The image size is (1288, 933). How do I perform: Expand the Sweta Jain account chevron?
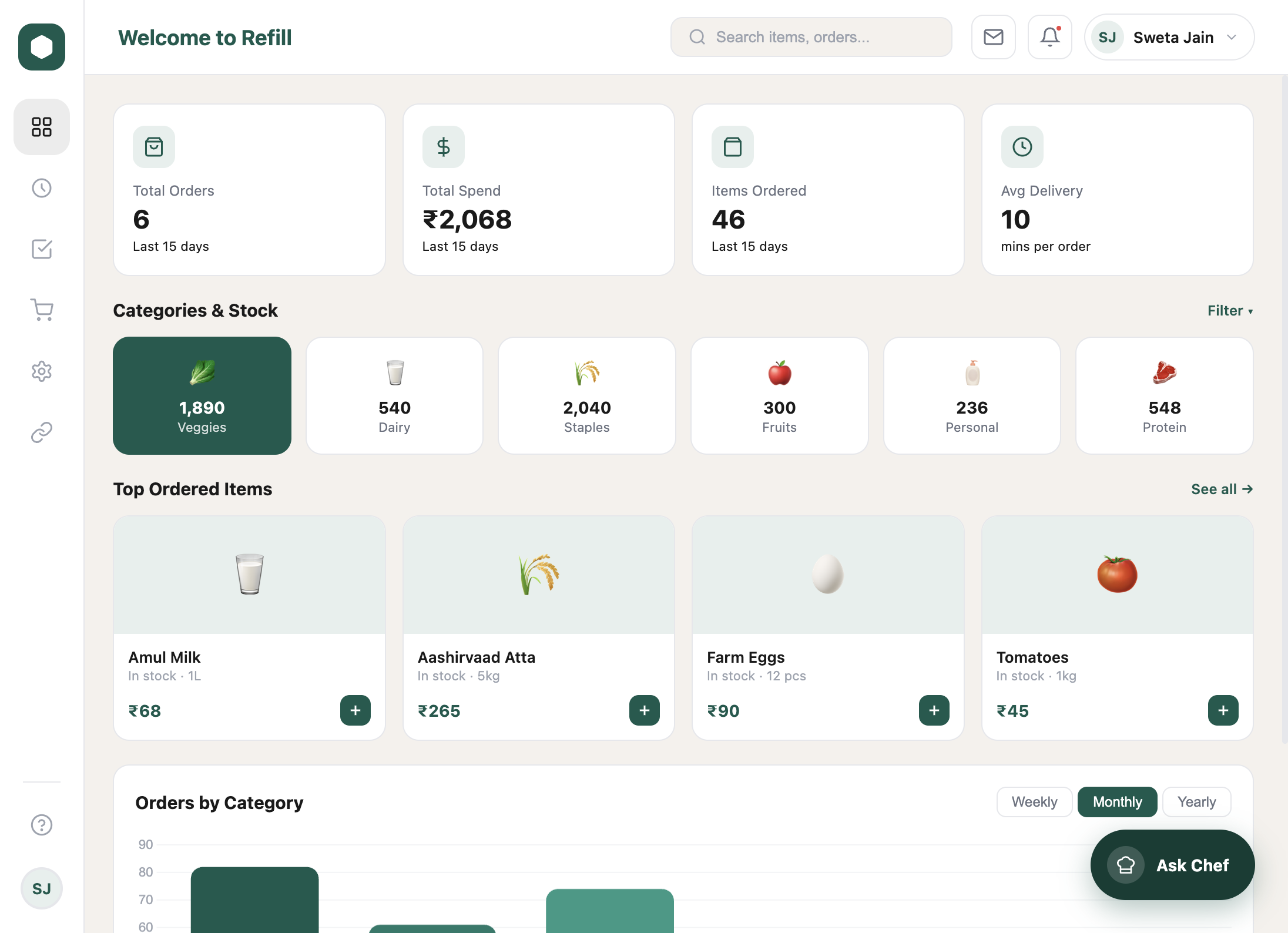click(1232, 38)
